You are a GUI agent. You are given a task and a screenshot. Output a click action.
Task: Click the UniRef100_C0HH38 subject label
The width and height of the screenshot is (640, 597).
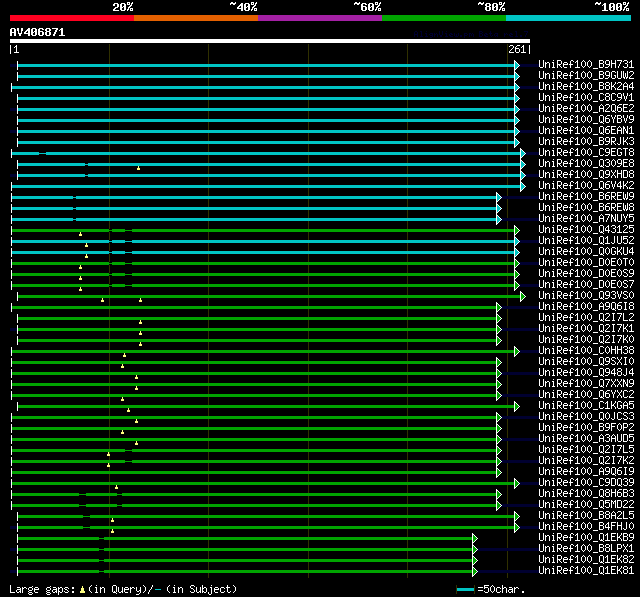(x=586, y=351)
